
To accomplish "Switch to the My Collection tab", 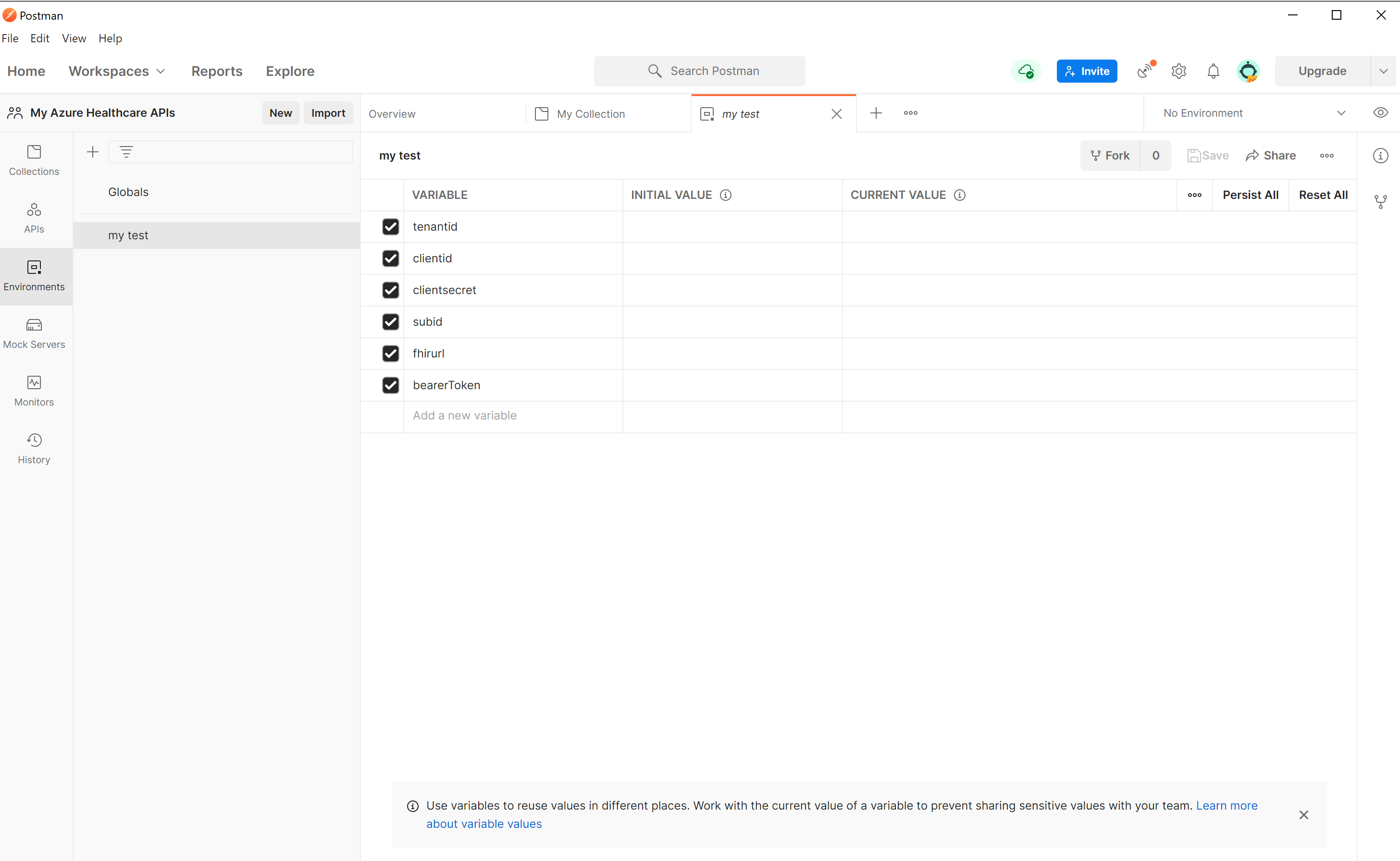I will [590, 114].
